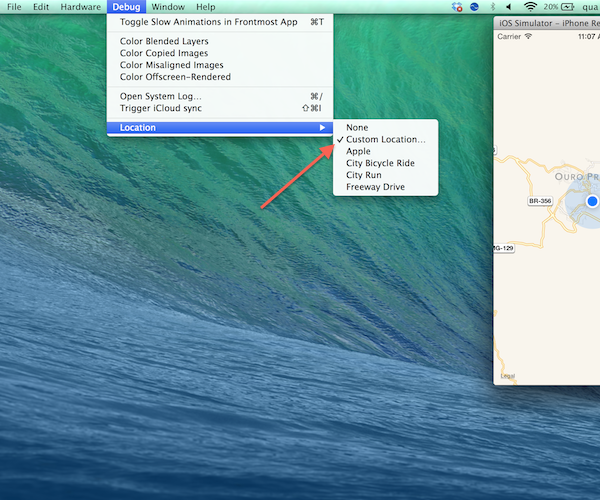
Task: Tap the BR-356 road shield on map
Action: coord(540,201)
